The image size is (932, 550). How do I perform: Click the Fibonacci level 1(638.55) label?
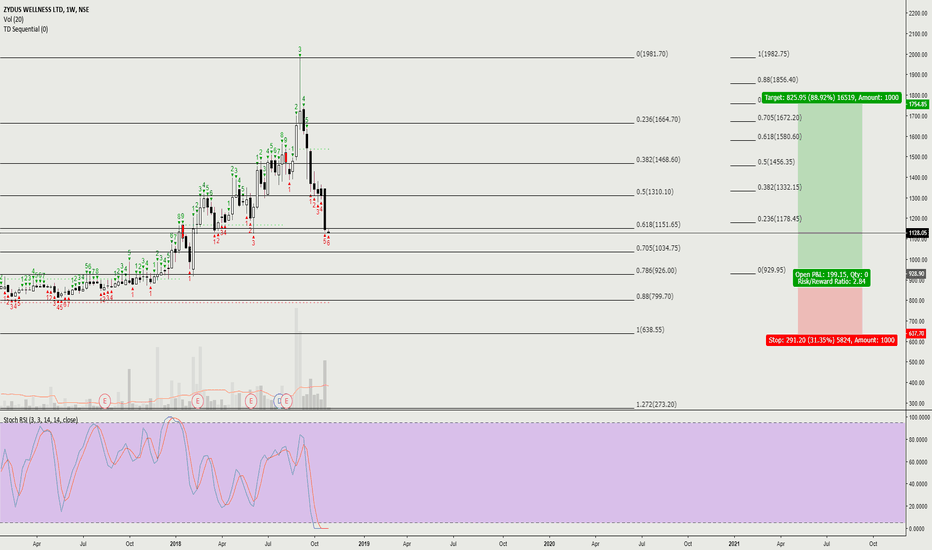click(x=650, y=329)
